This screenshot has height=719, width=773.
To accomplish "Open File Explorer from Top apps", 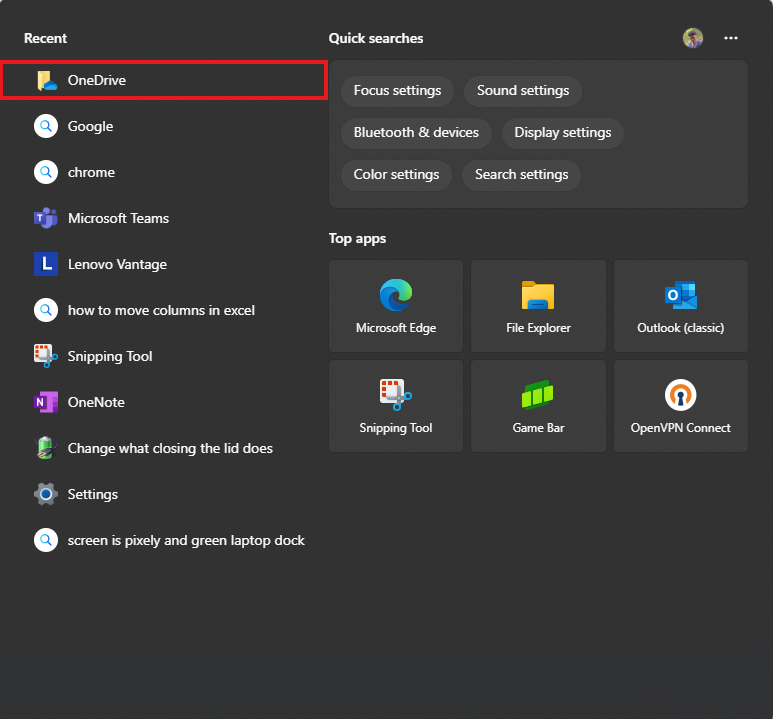I will (538, 306).
